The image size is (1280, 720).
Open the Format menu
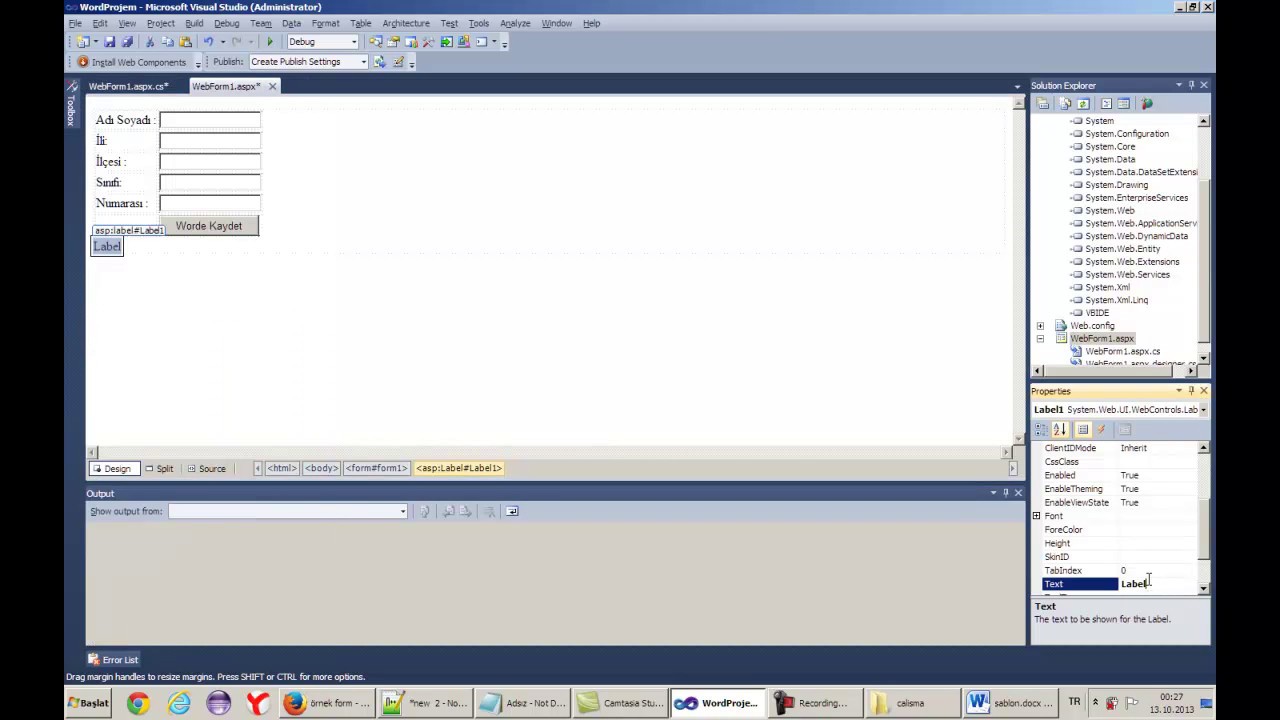[x=325, y=23]
